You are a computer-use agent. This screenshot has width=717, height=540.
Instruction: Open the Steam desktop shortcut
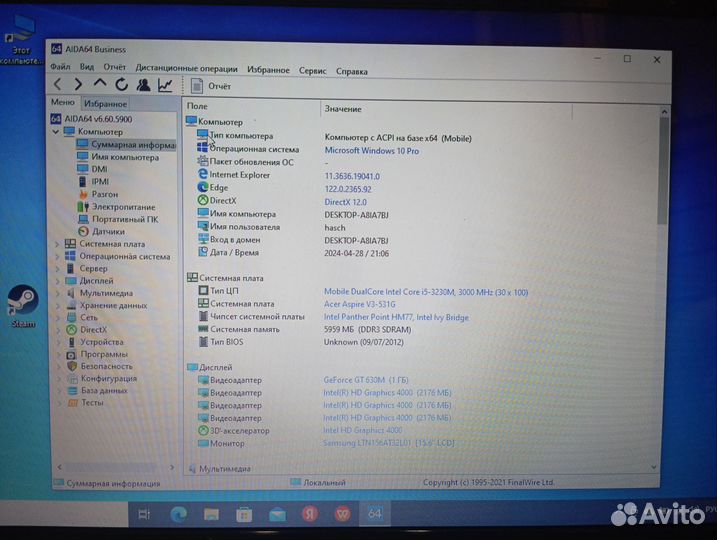pyautogui.click(x=22, y=303)
